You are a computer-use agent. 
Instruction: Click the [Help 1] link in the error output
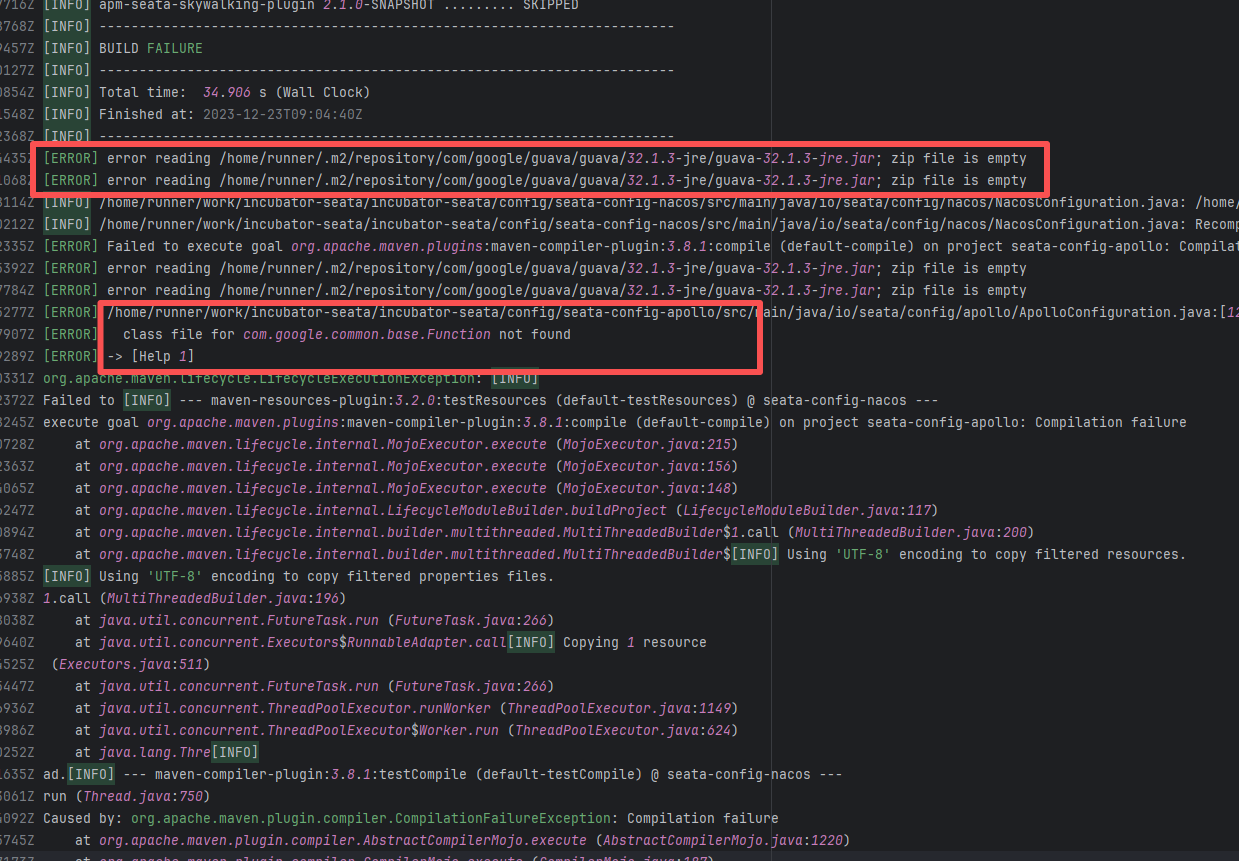162,357
